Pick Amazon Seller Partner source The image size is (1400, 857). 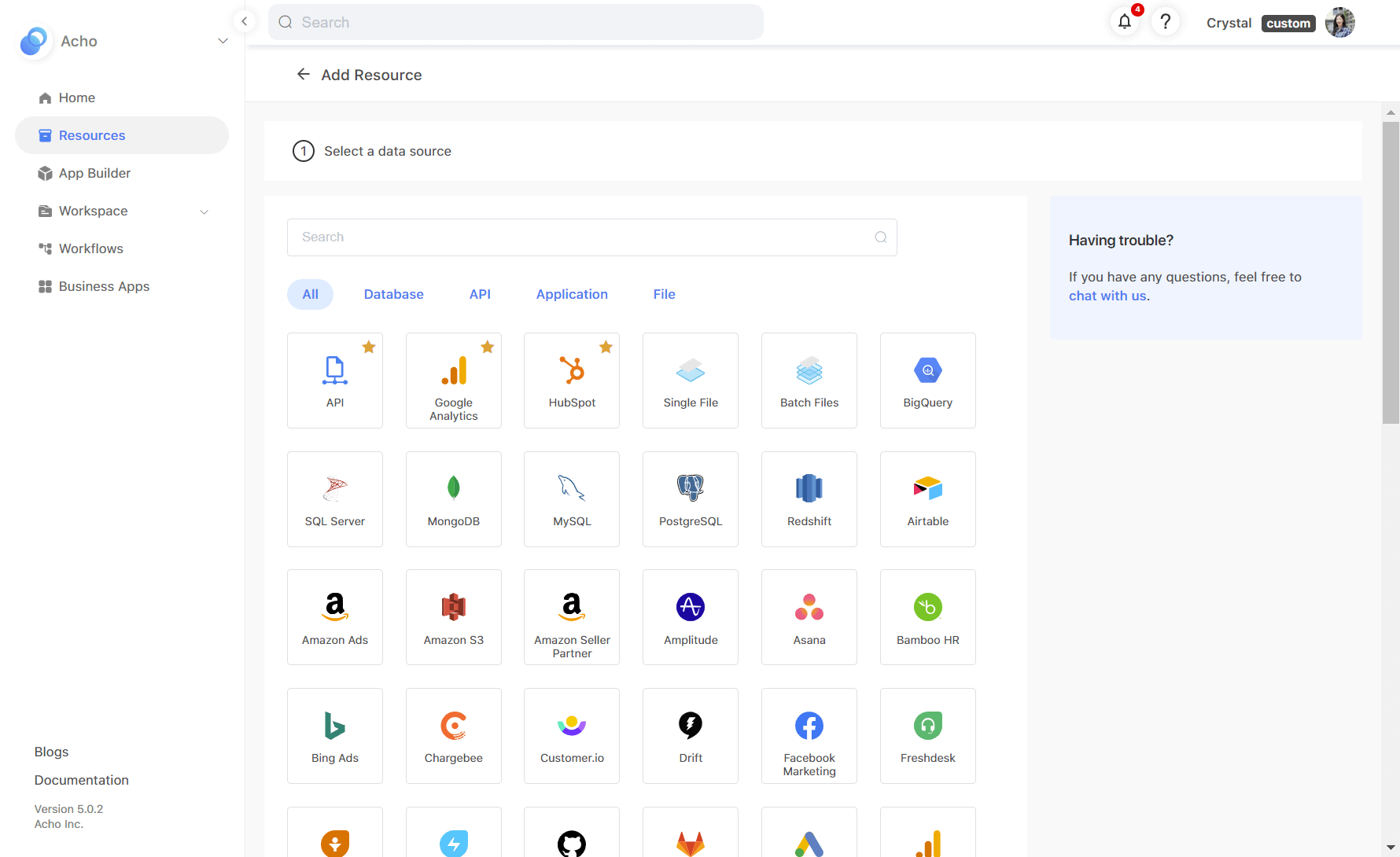click(572, 617)
